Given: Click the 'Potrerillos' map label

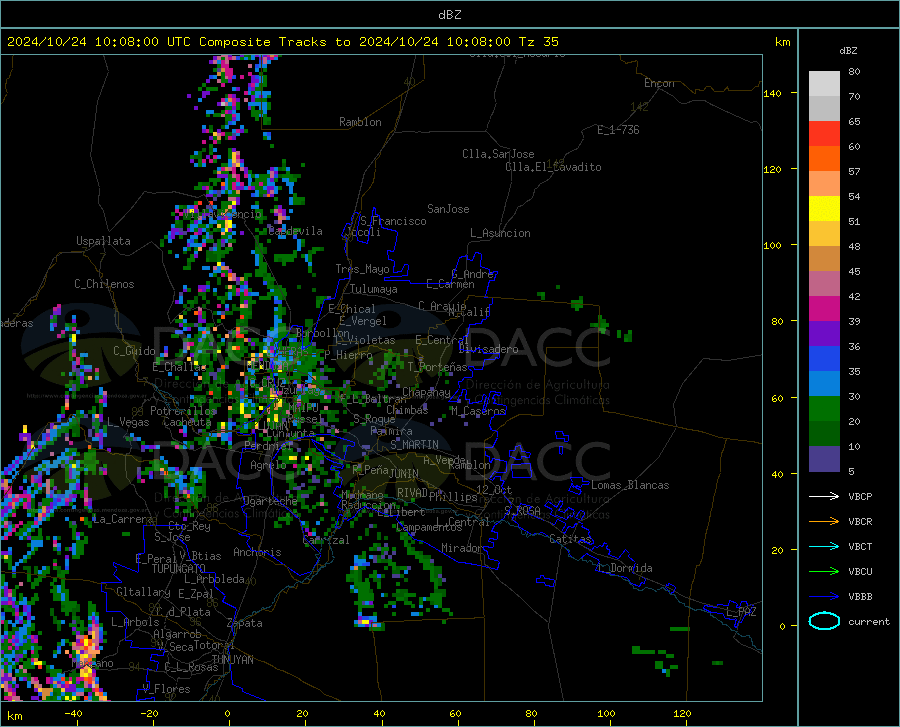Looking at the screenshot, I should (183, 411).
